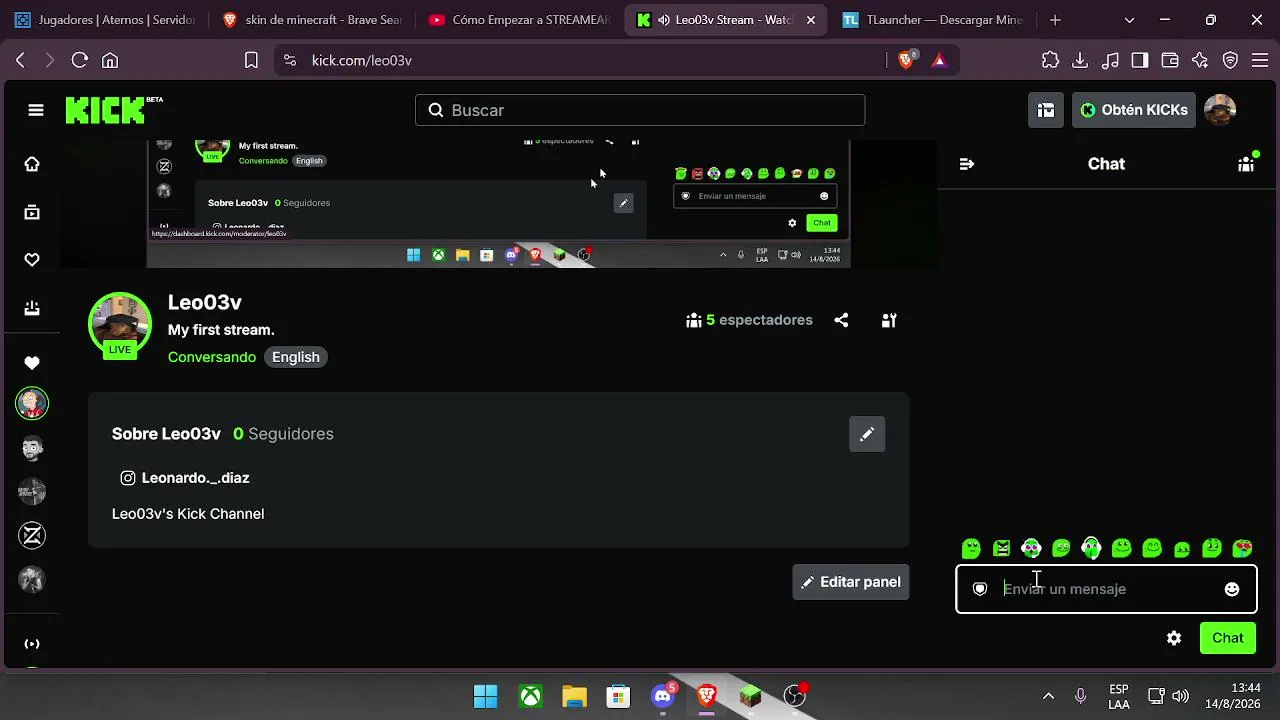Open the crossed-Z logo channel in the sidebar
The width and height of the screenshot is (1280, 720).
(32, 536)
